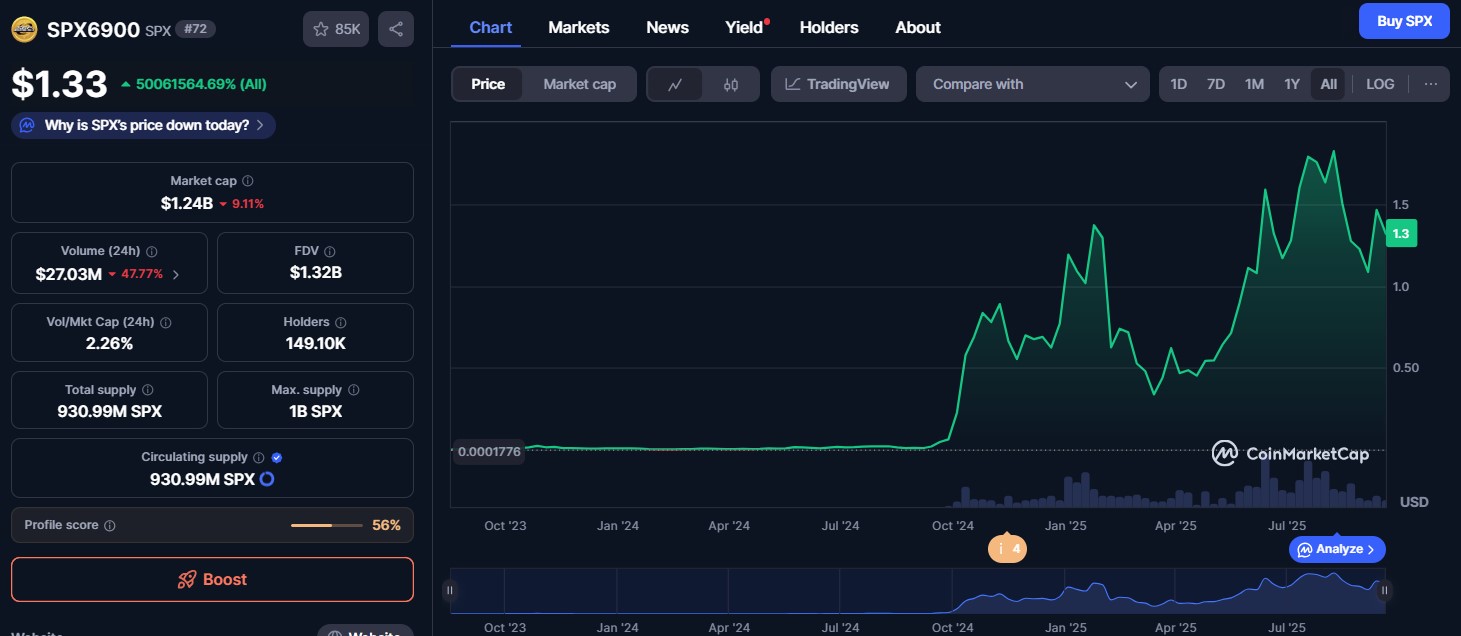Click the 2.26% Vol/Mkt Cap value

click(x=110, y=343)
